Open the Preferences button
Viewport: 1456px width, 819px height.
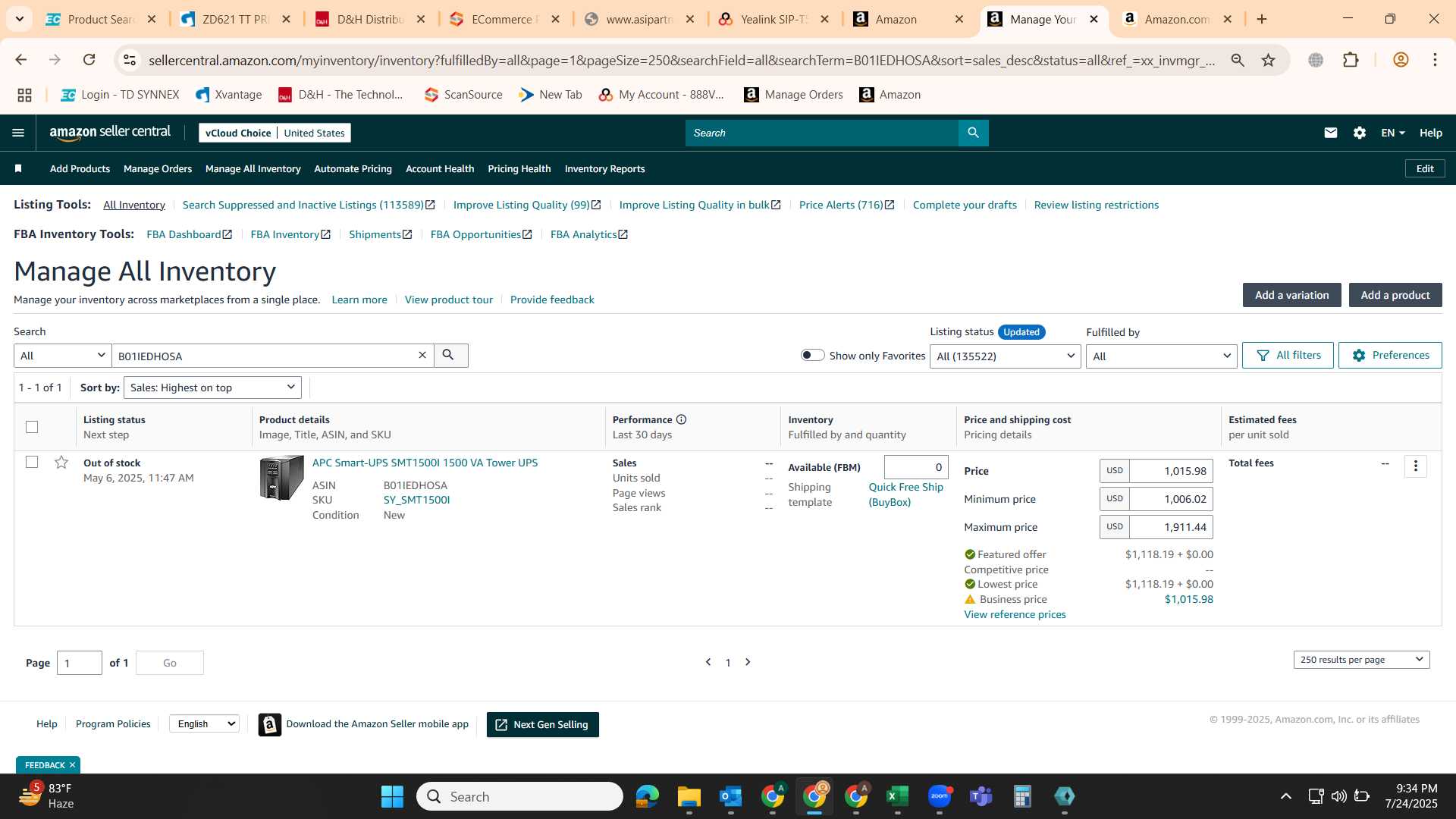[1390, 355]
